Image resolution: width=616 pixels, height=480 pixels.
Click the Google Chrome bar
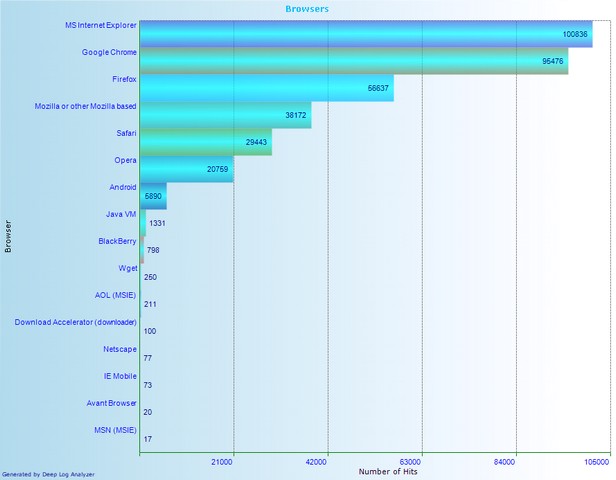click(x=353, y=60)
